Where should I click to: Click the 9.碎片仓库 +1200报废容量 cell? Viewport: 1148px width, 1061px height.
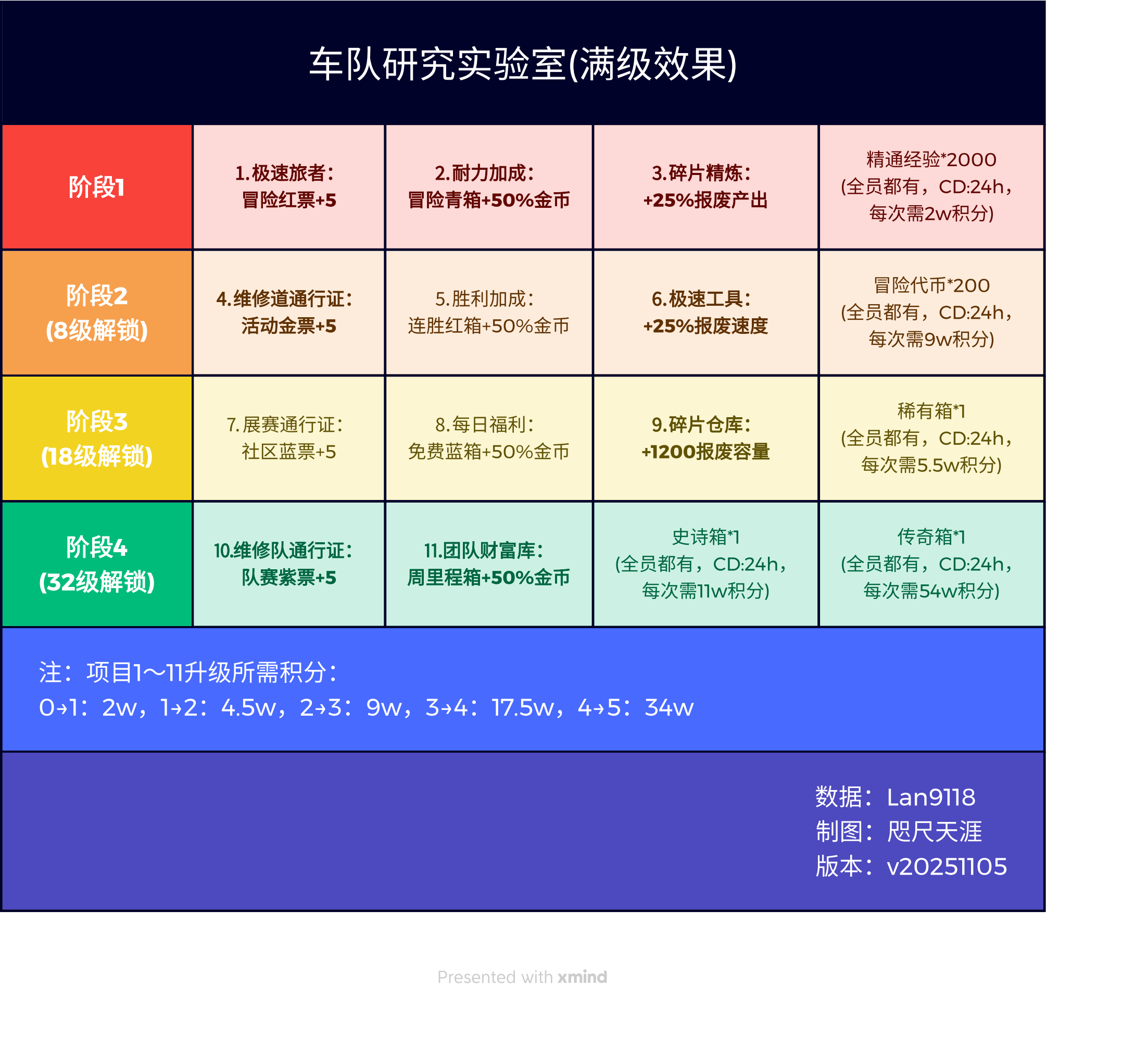705,439
